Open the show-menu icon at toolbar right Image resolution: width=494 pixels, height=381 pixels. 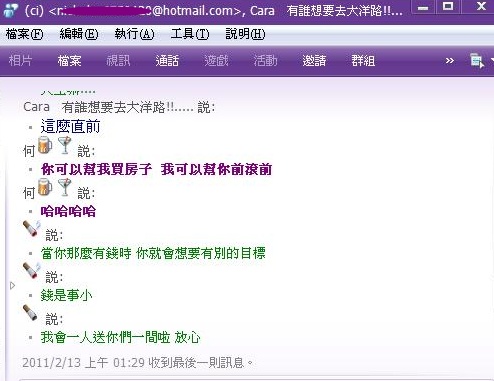[477, 61]
